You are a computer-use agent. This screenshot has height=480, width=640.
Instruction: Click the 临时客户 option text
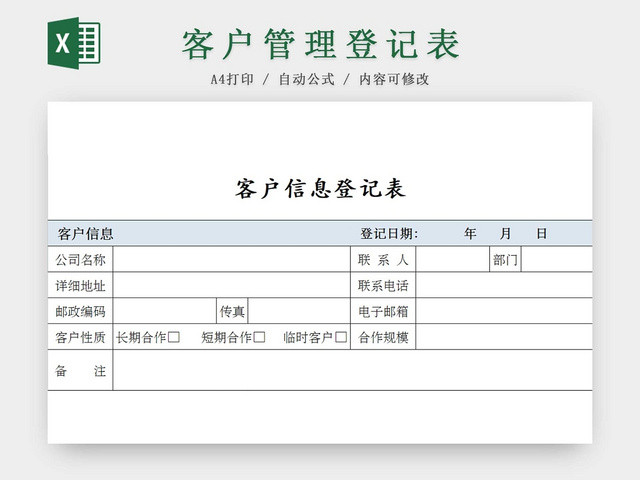click(308, 337)
